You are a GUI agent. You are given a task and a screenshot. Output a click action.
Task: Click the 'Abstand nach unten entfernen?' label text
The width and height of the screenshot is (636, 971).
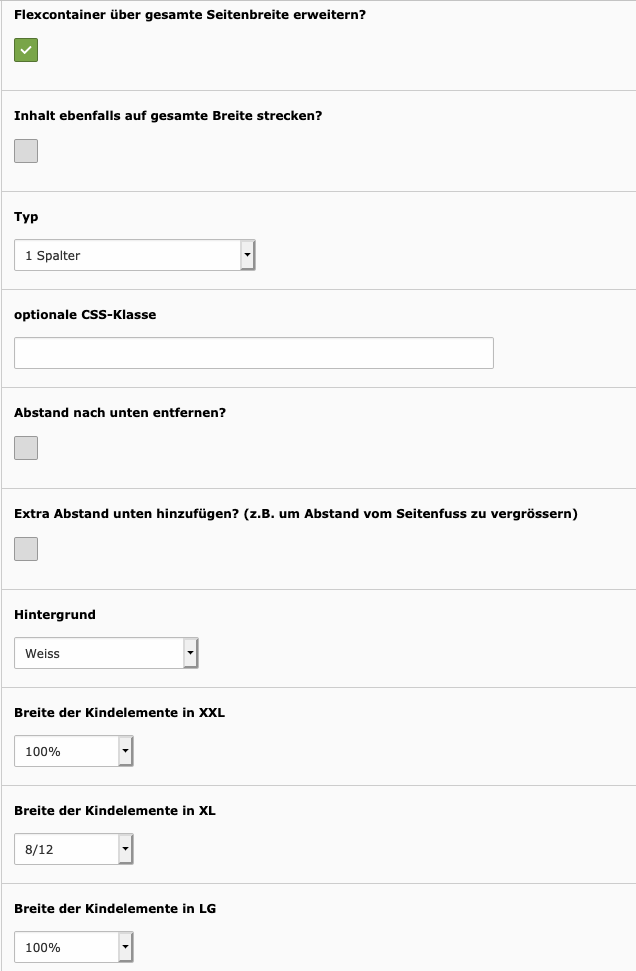[120, 413]
